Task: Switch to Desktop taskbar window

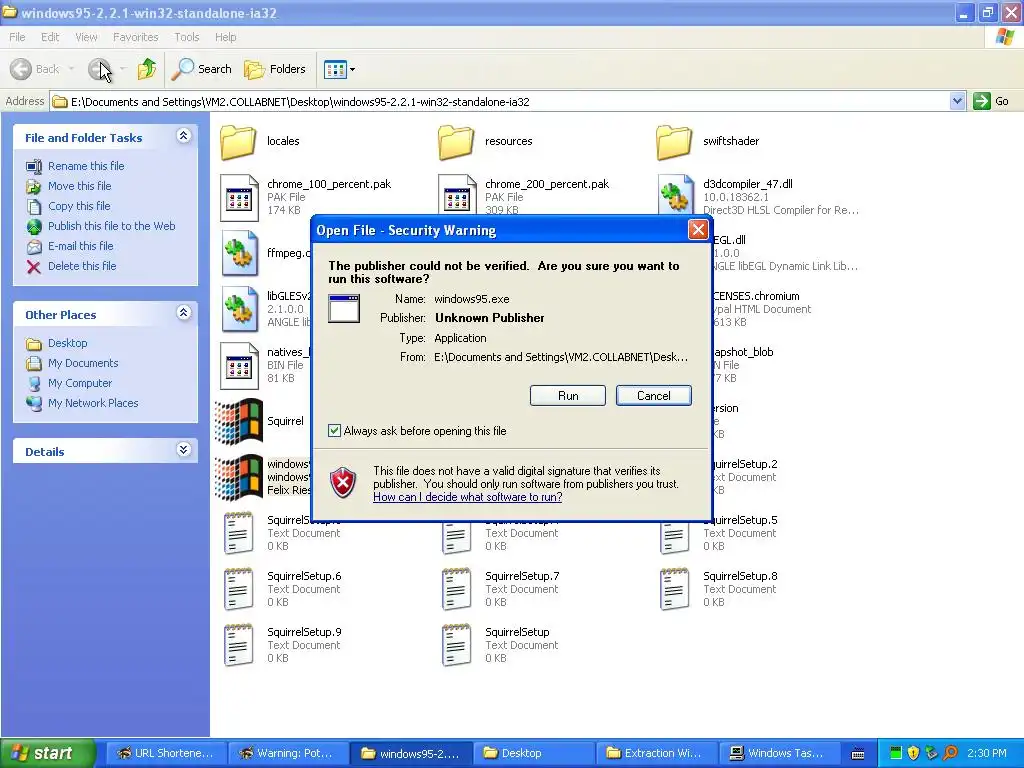Action: tap(534, 753)
